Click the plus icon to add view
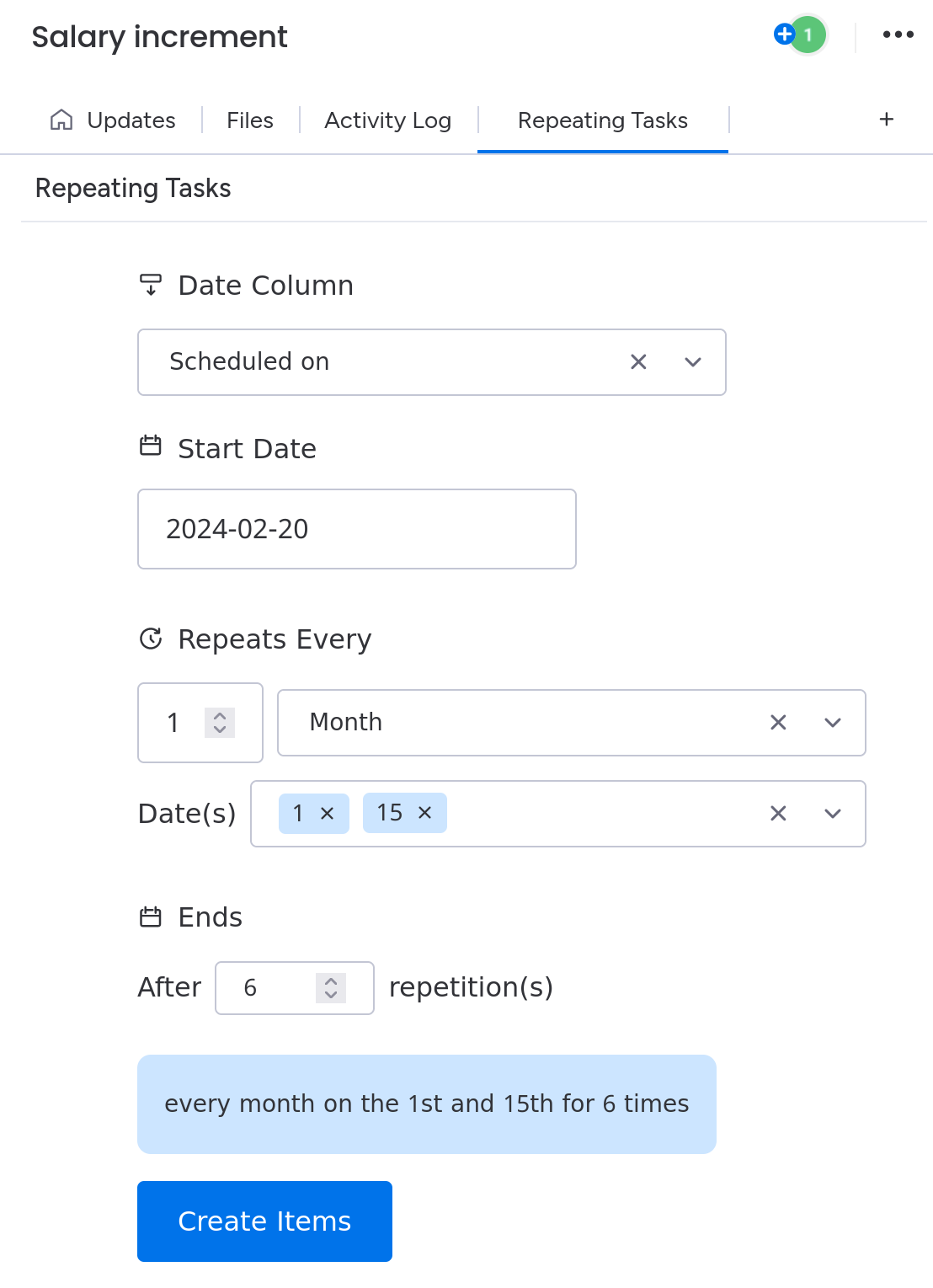Screen dimensions: 933x1288 886,120
